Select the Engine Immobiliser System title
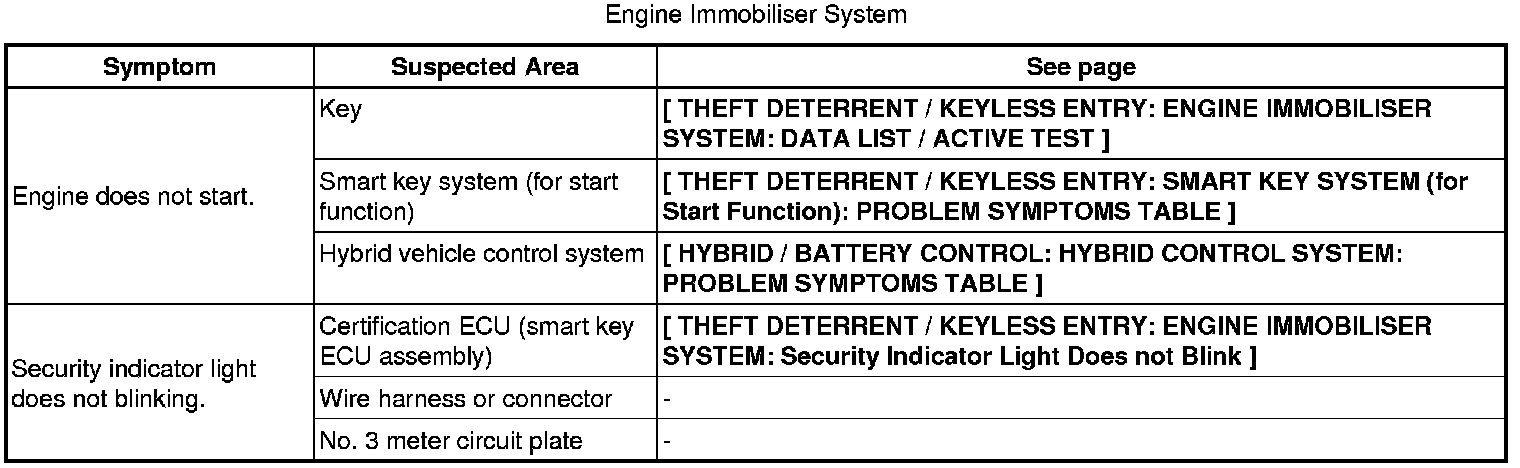The width and height of the screenshot is (1520, 468). (x=756, y=15)
